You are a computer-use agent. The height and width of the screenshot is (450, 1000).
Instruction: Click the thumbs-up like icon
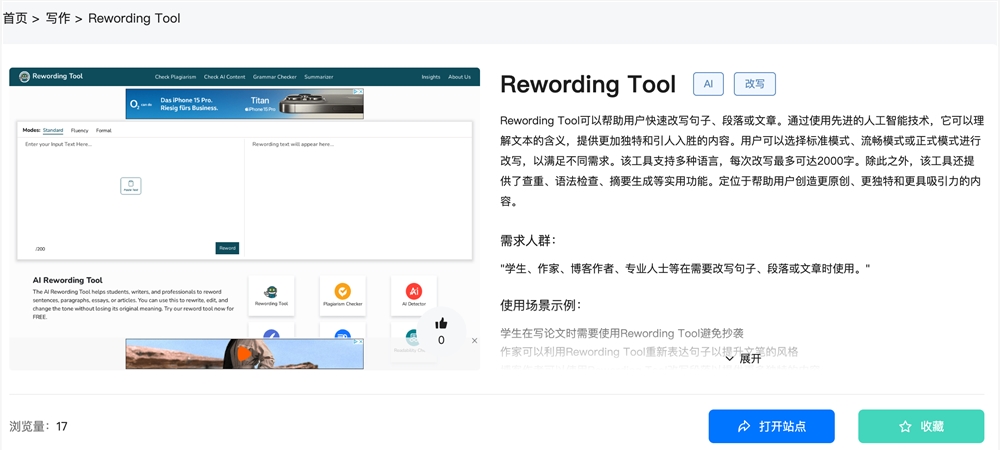(x=441, y=323)
